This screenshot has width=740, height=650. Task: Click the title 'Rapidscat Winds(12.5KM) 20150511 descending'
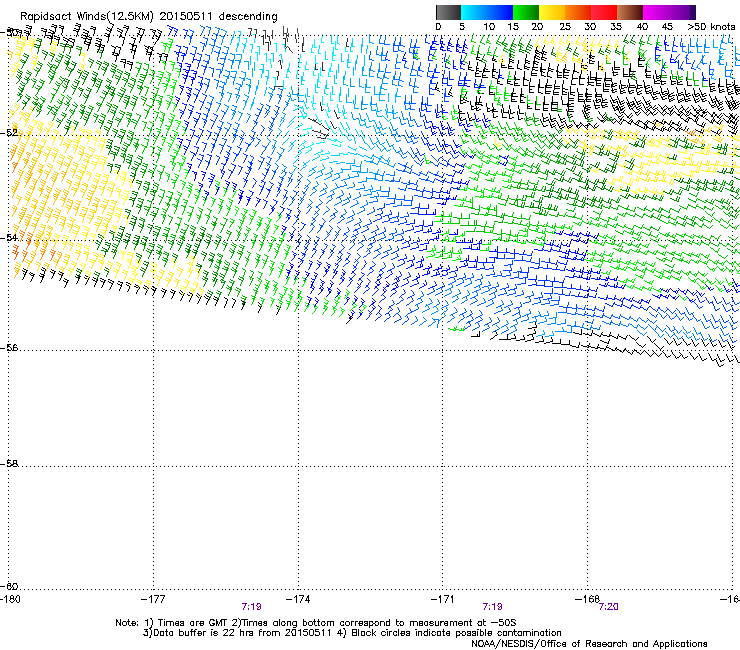click(149, 17)
